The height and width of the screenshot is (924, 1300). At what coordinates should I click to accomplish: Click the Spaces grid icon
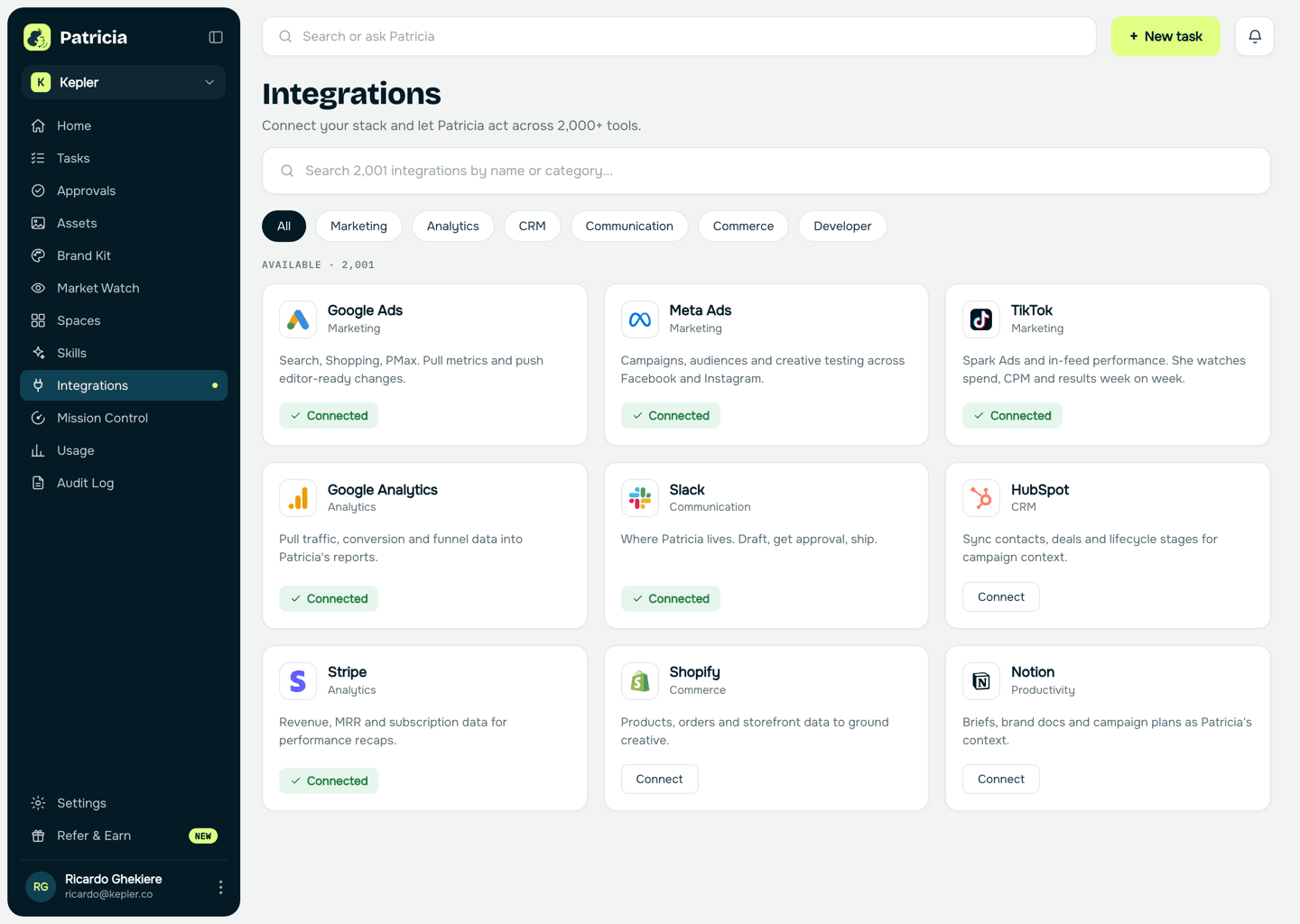pyautogui.click(x=38, y=320)
